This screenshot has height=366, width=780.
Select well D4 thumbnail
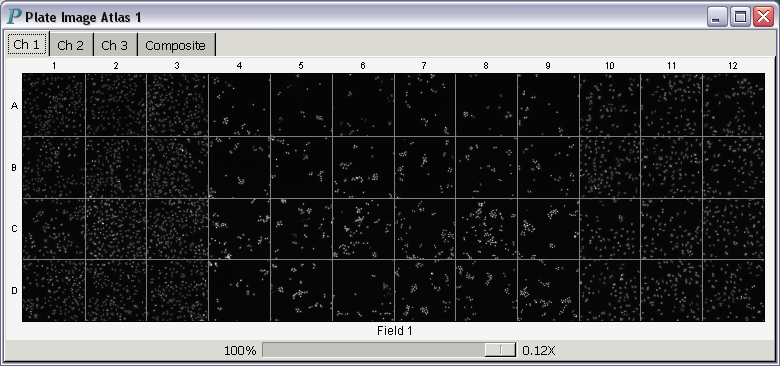239,290
